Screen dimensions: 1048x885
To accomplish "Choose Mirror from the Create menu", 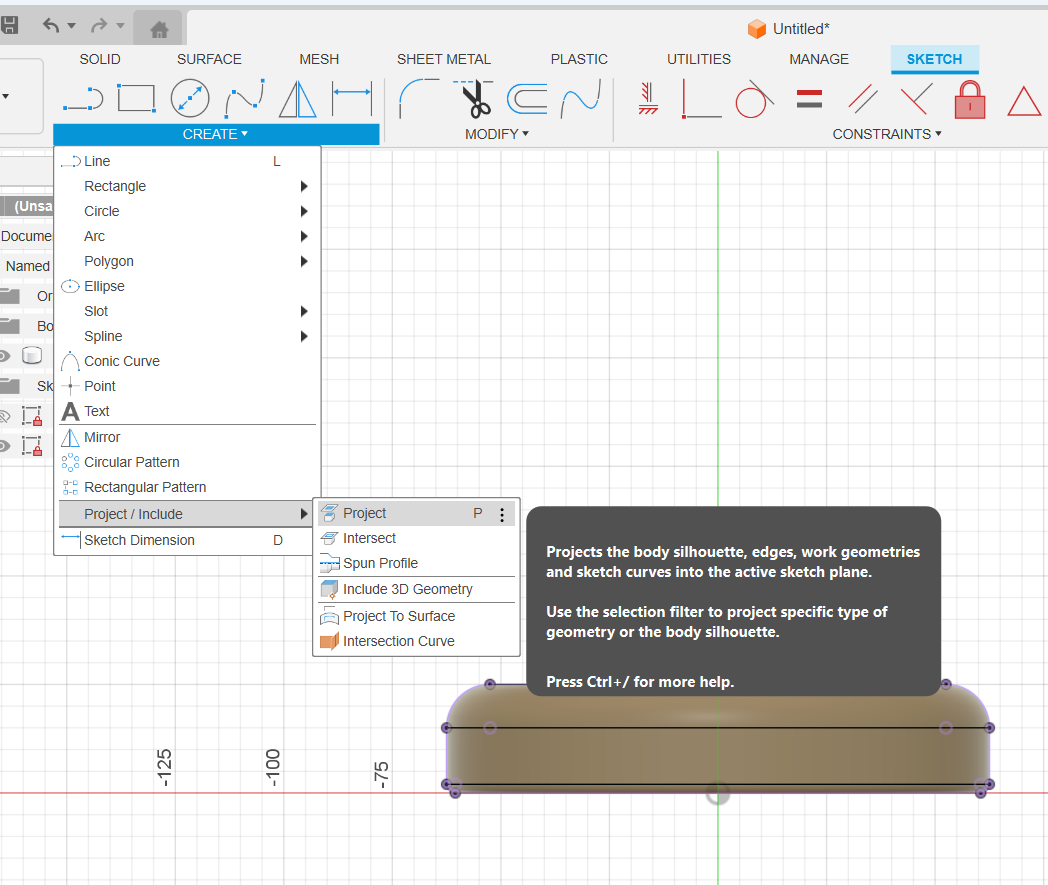I will [x=187, y=438].
